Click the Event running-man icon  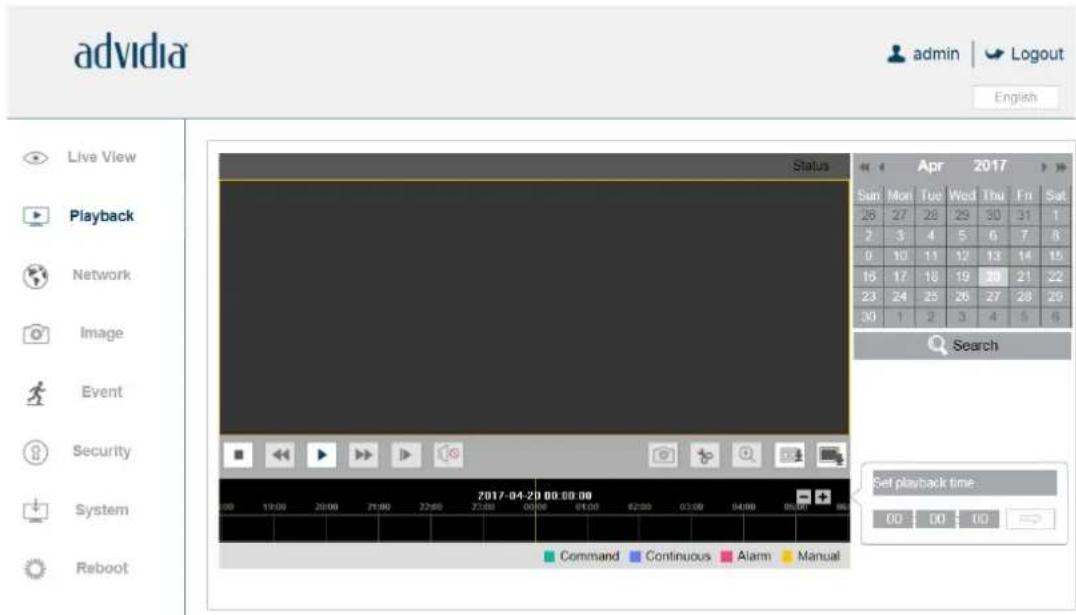(36, 393)
